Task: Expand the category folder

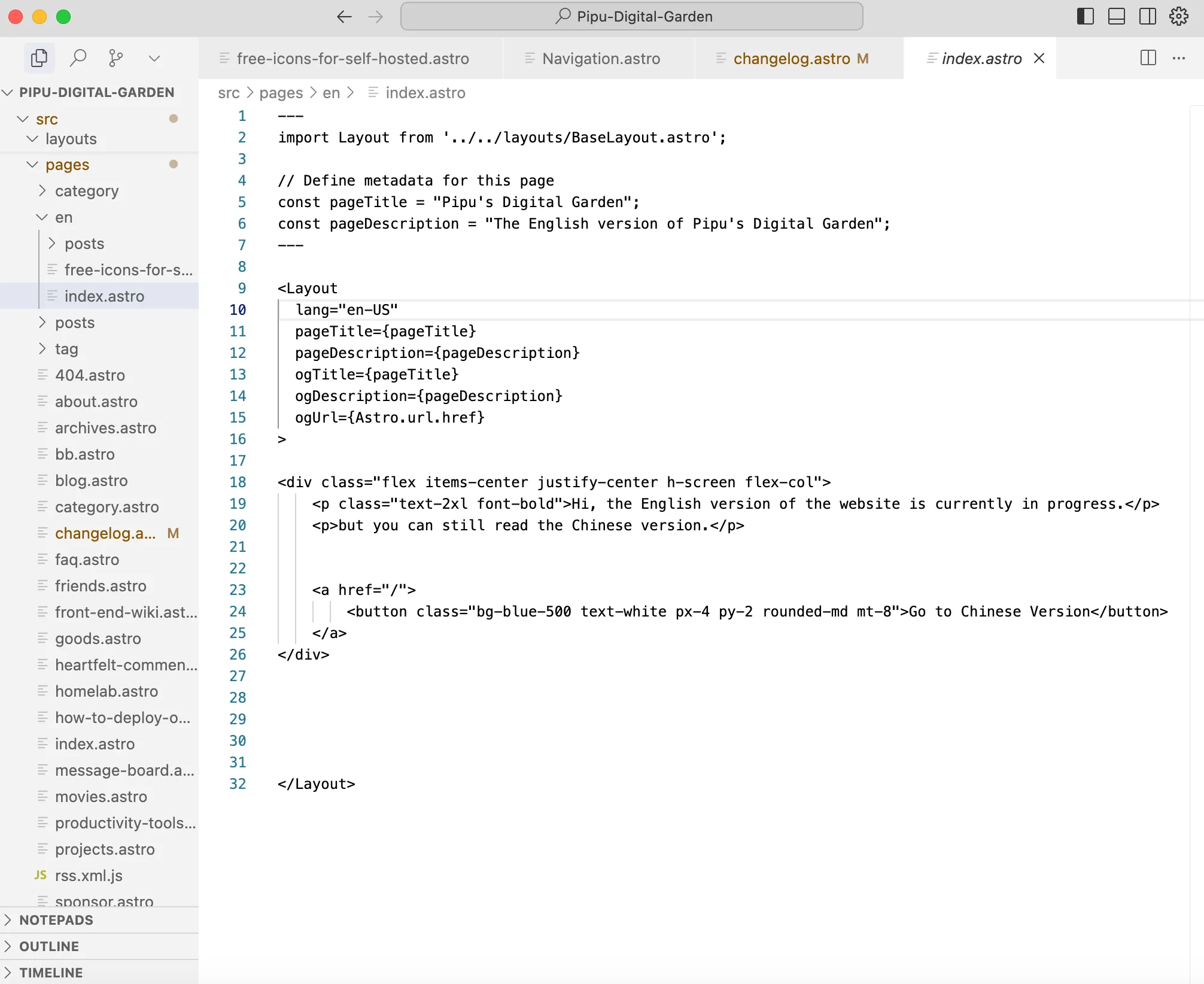Action: [x=99, y=191]
